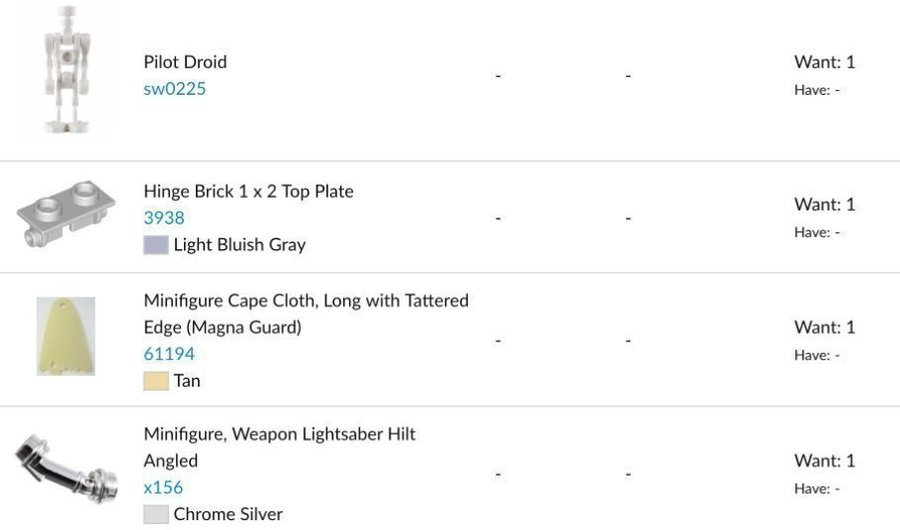Click the Chrome Silver color swatch
This screenshot has width=900, height=530.
coord(155,515)
